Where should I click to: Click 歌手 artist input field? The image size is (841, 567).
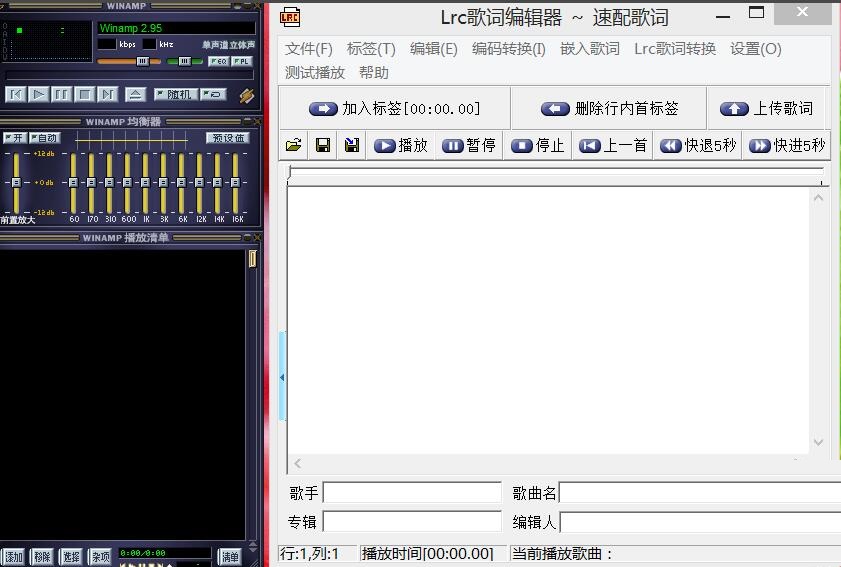[412, 492]
